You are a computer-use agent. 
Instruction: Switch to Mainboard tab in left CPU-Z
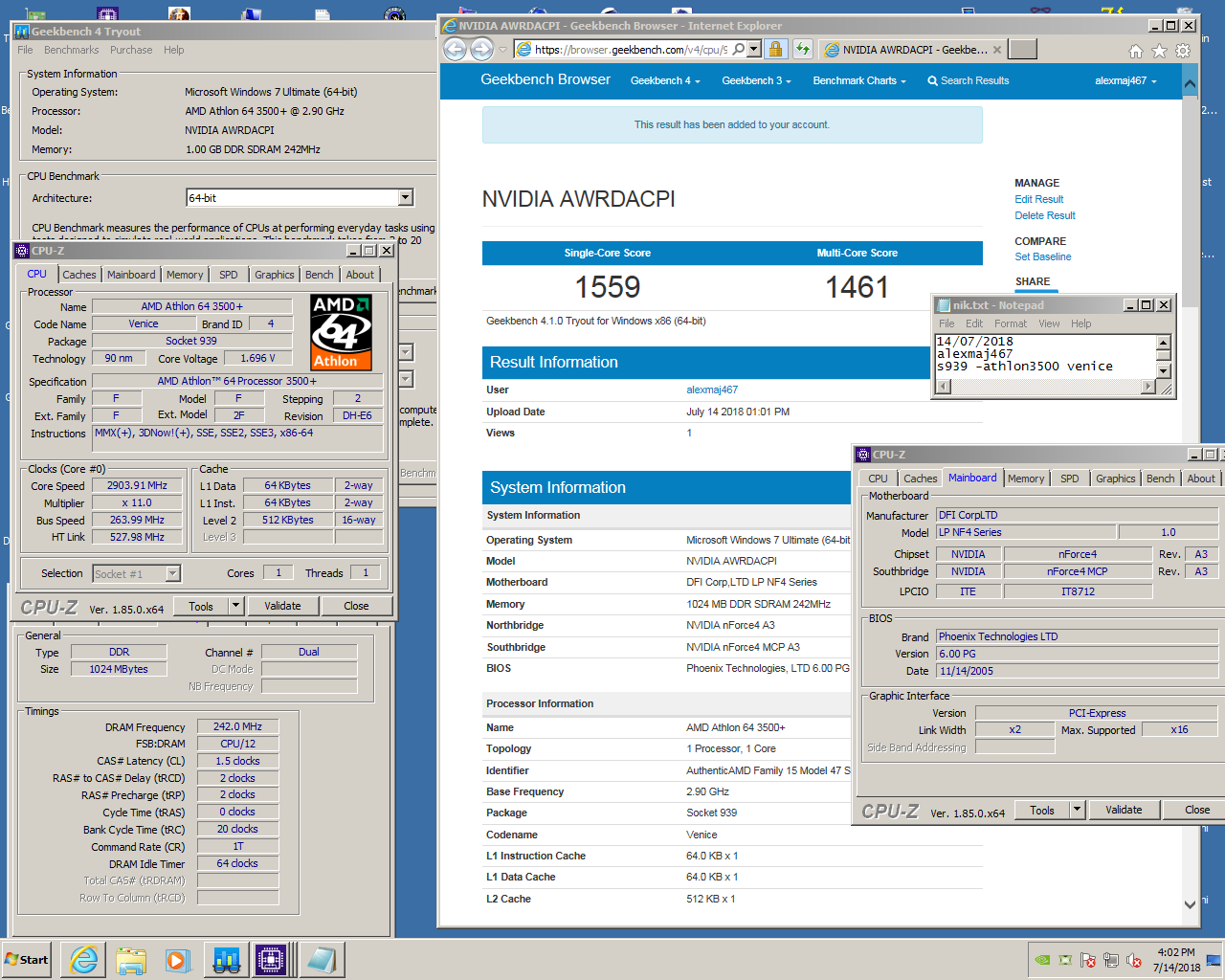point(131,275)
